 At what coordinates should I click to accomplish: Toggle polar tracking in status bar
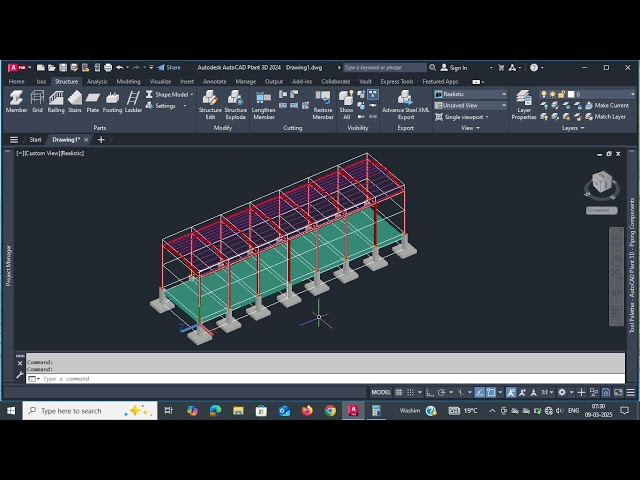(441, 392)
